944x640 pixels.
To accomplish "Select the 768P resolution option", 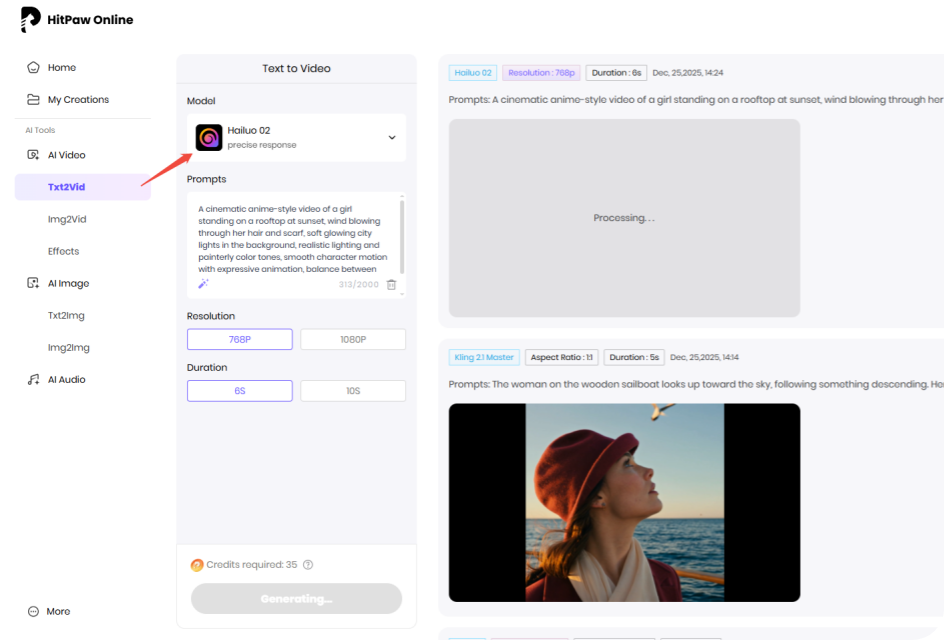I will (x=239, y=339).
